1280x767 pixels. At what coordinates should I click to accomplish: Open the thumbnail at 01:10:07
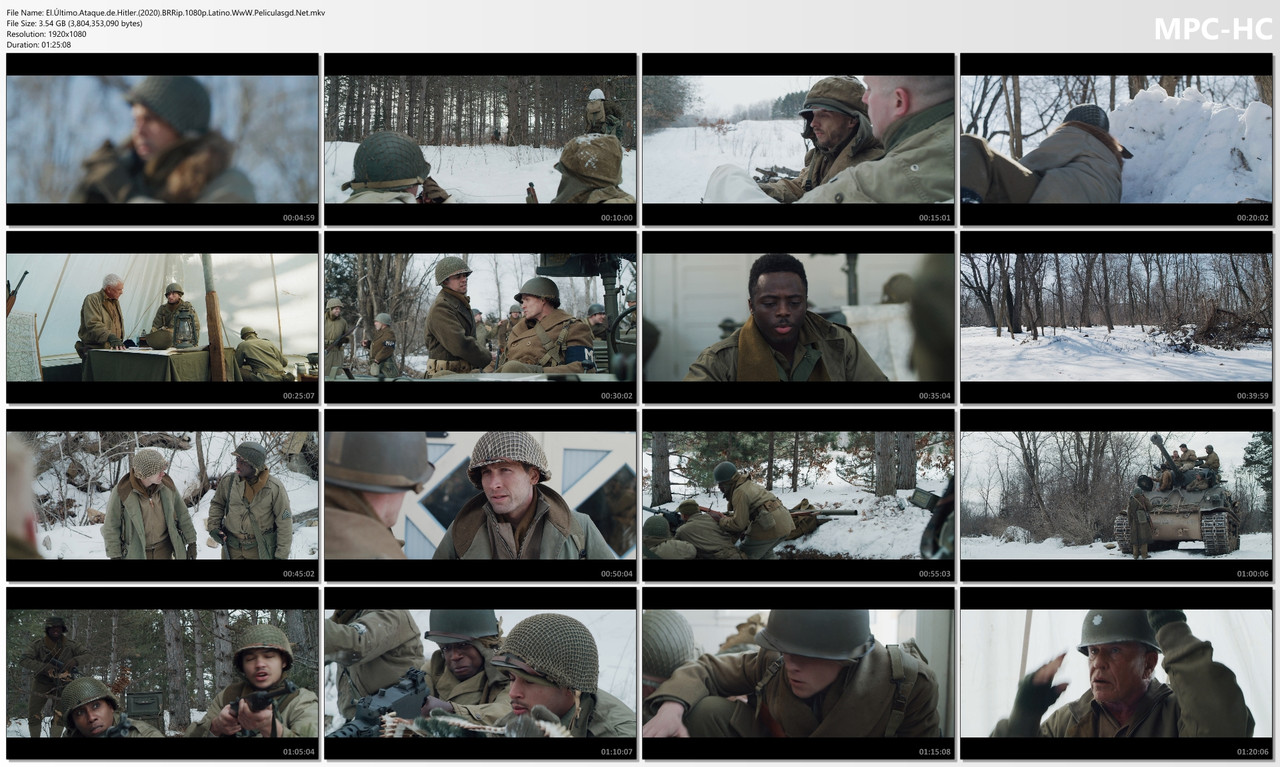[480, 673]
